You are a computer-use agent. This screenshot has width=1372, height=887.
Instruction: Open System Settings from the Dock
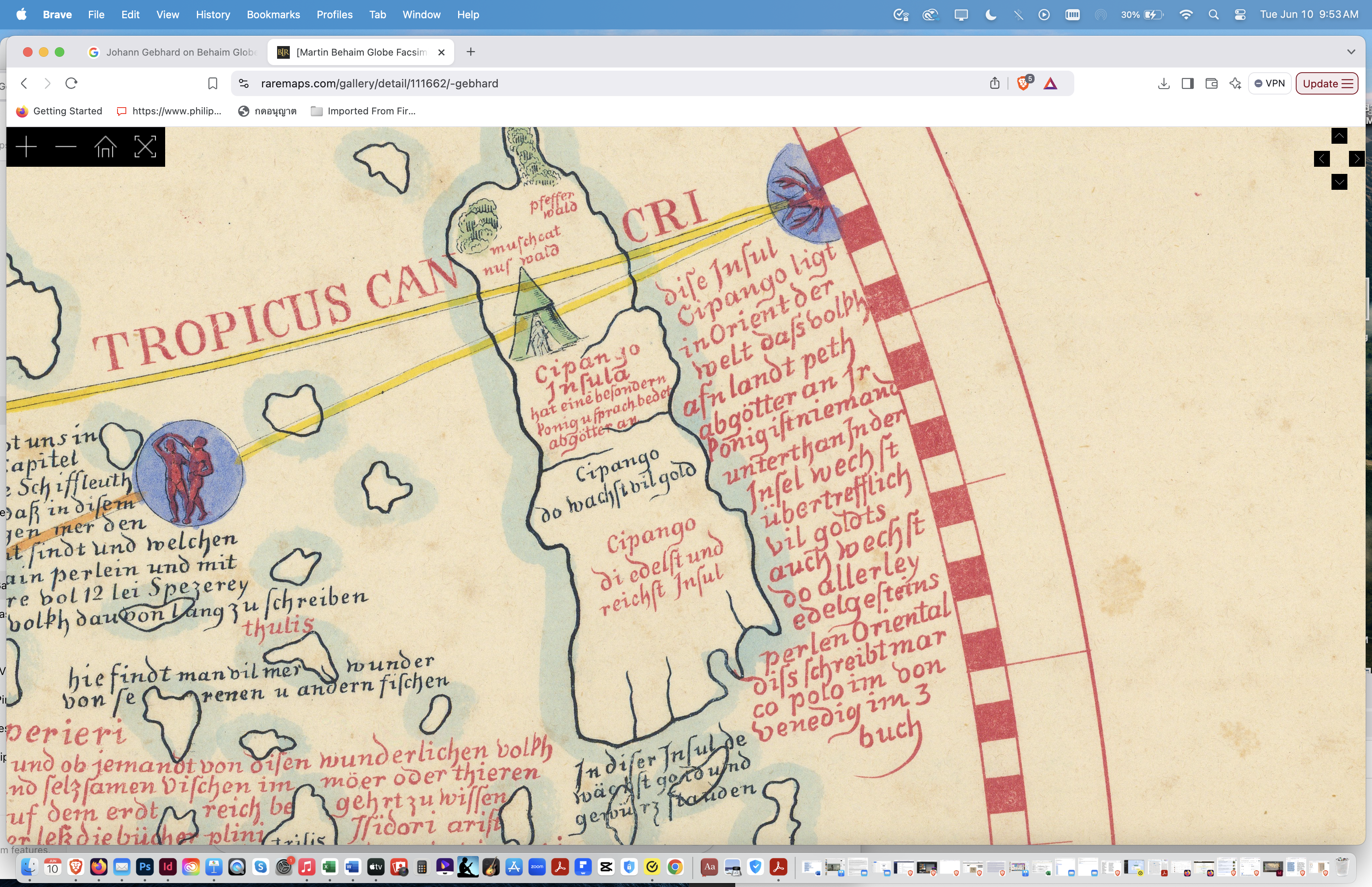pyautogui.click(x=283, y=867)
